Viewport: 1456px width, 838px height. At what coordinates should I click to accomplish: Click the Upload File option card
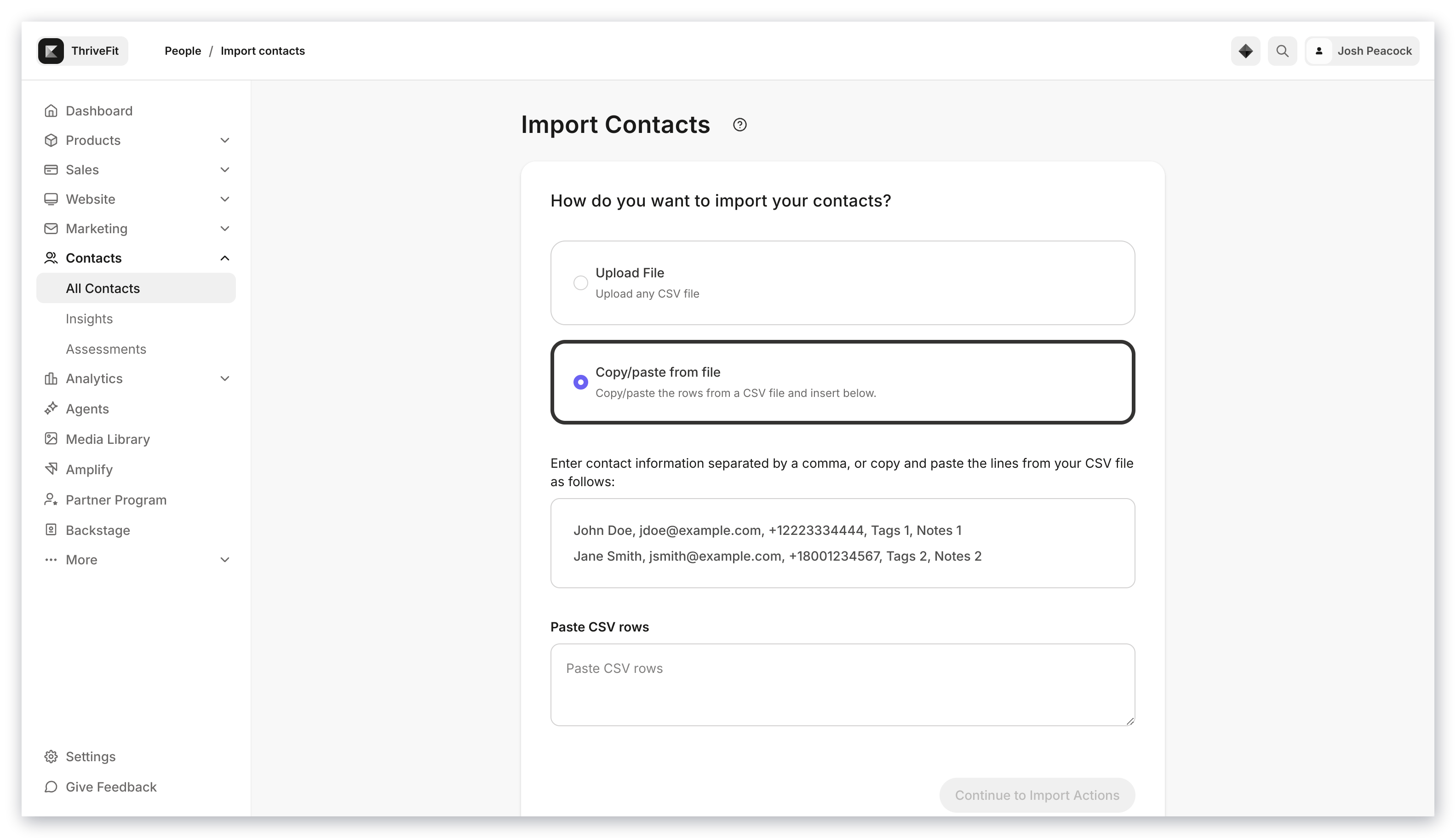[x=842, y=282]
